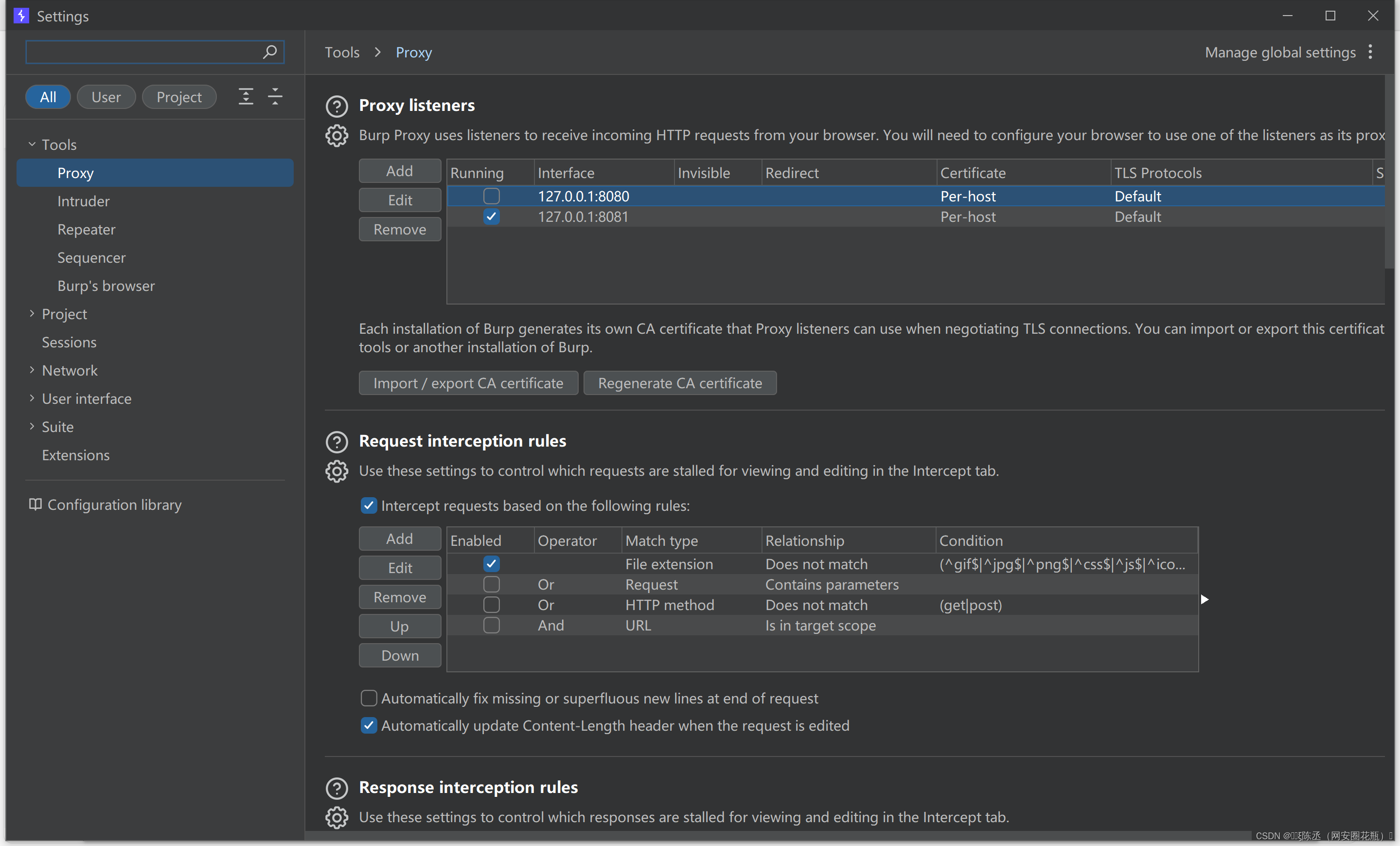Click Remove in Proxy listeners
This screenshot has height=846, width=1400.
coord(400,229)
